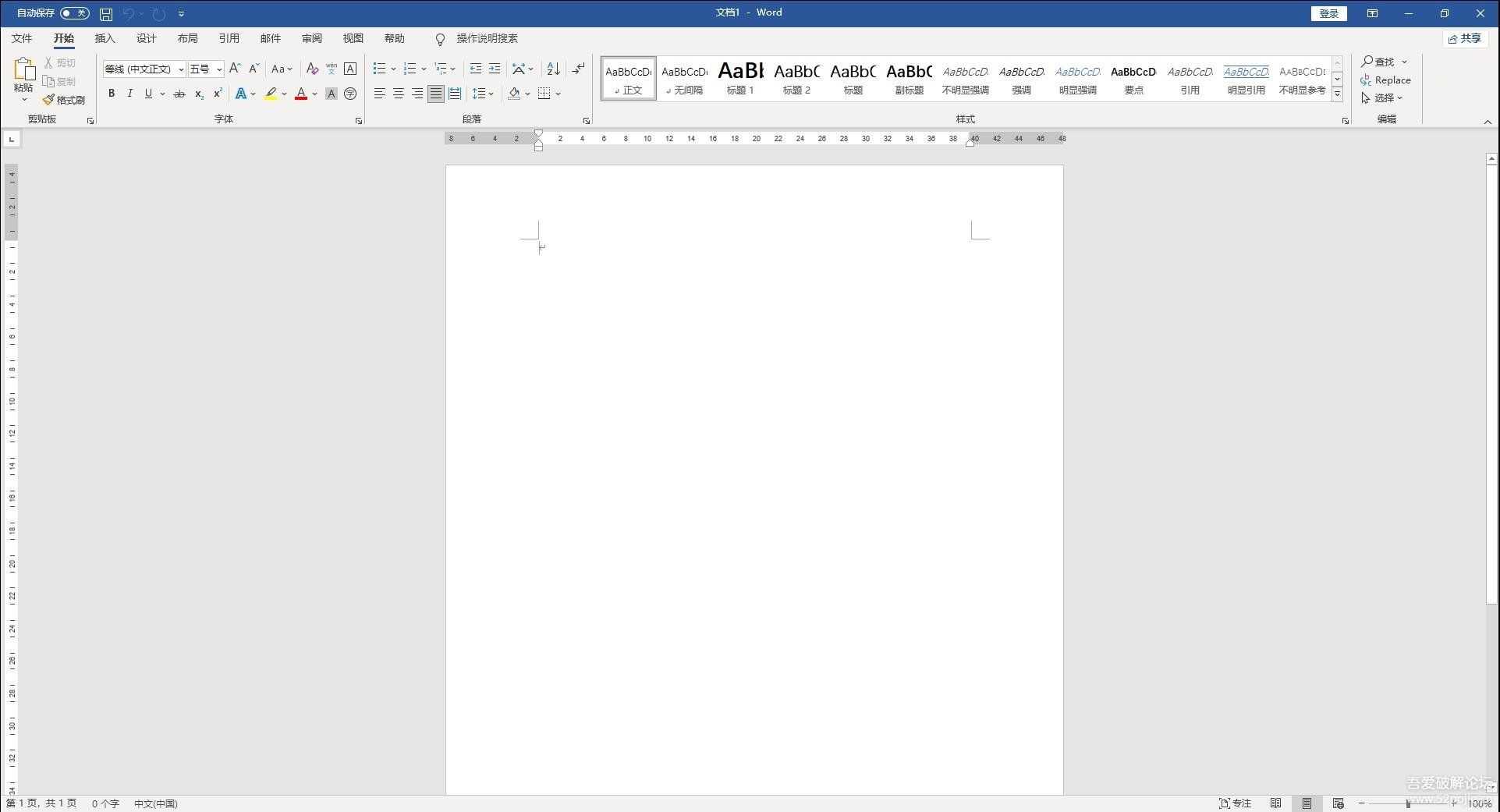Open the font size dropdown
Image resolution: width=1500 pixels, height=812 pixels.
pyautogui.click(x=219, y=69)
